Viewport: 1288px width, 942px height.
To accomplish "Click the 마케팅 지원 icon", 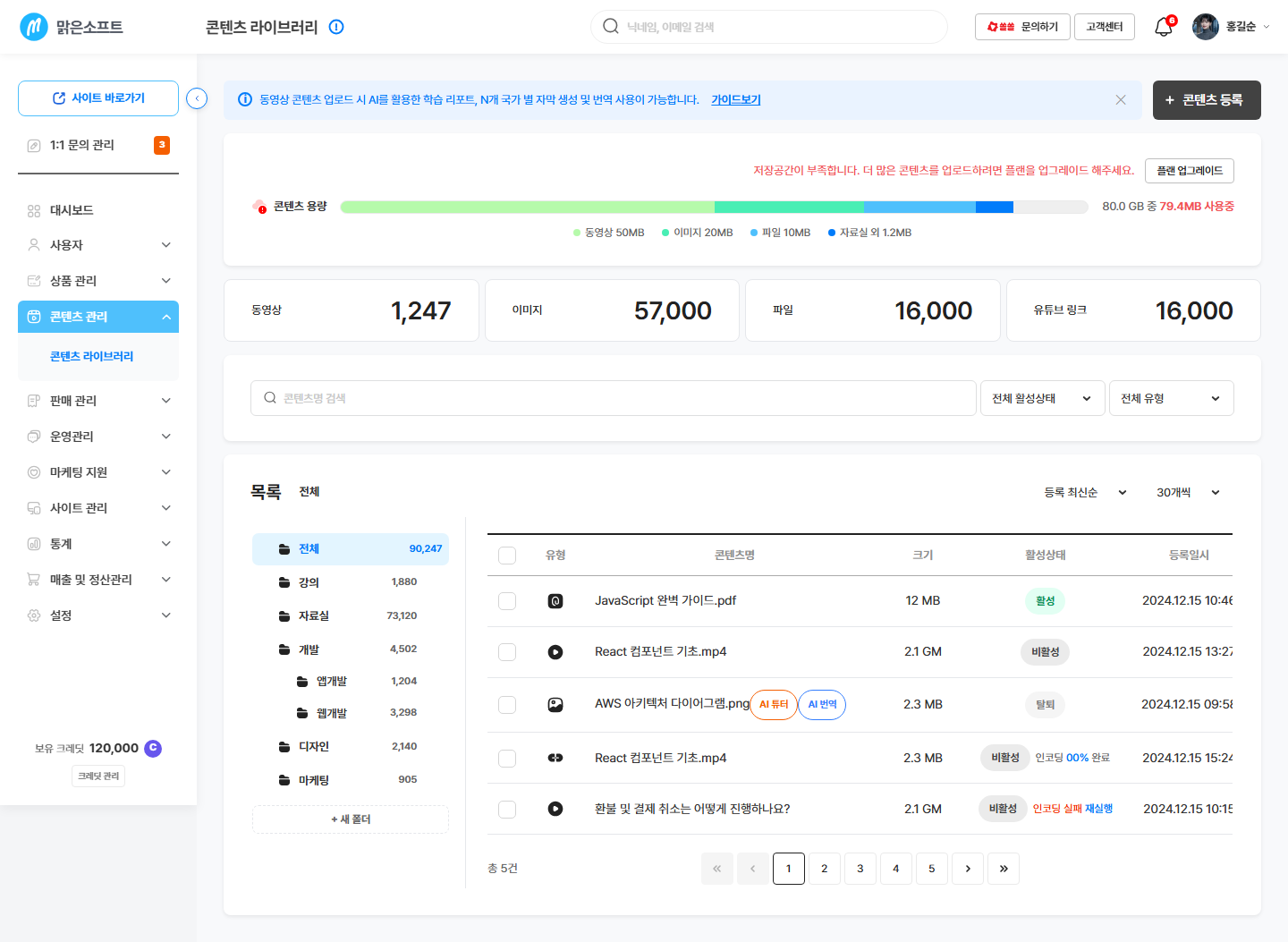I will point(34,472).
